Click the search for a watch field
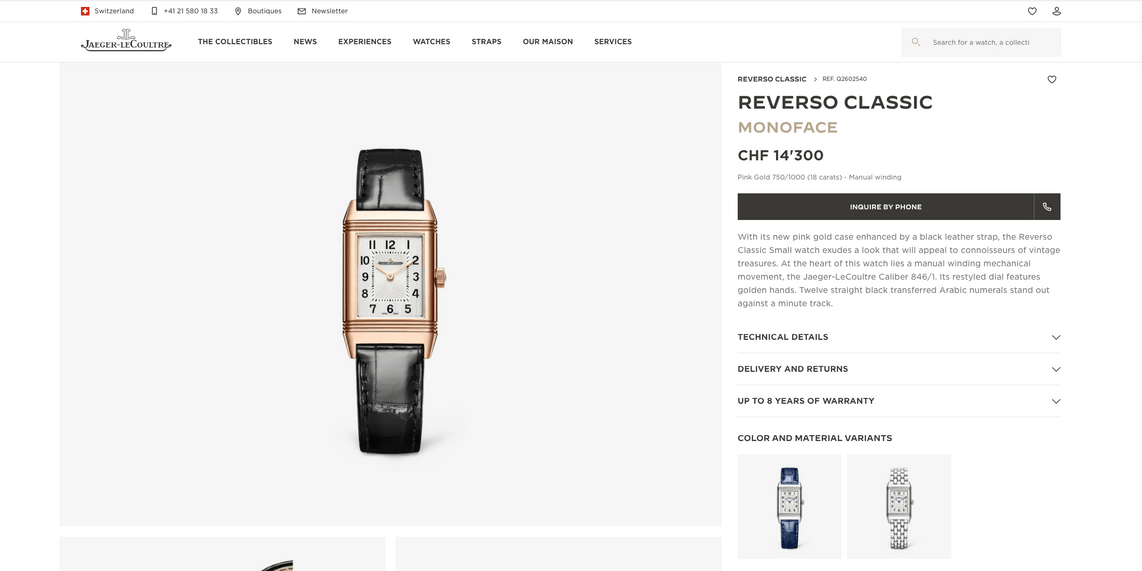The height and width of the screenshot is (571, 1142). point(980,42)
